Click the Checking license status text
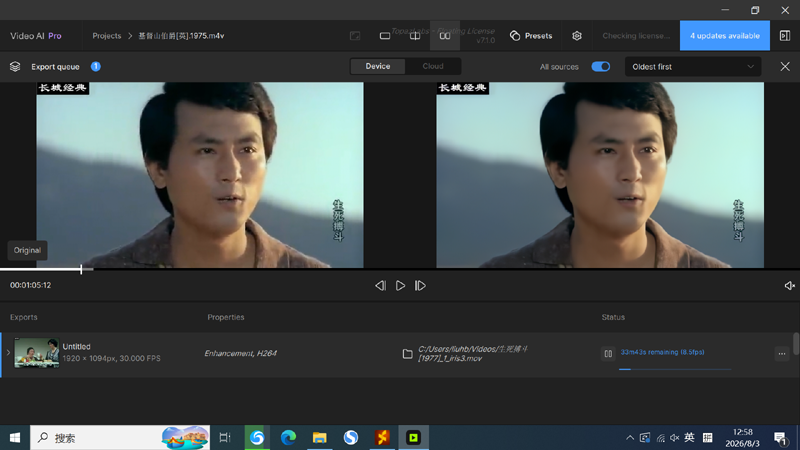Screen dimensions: 800x450 click(636, 36)
